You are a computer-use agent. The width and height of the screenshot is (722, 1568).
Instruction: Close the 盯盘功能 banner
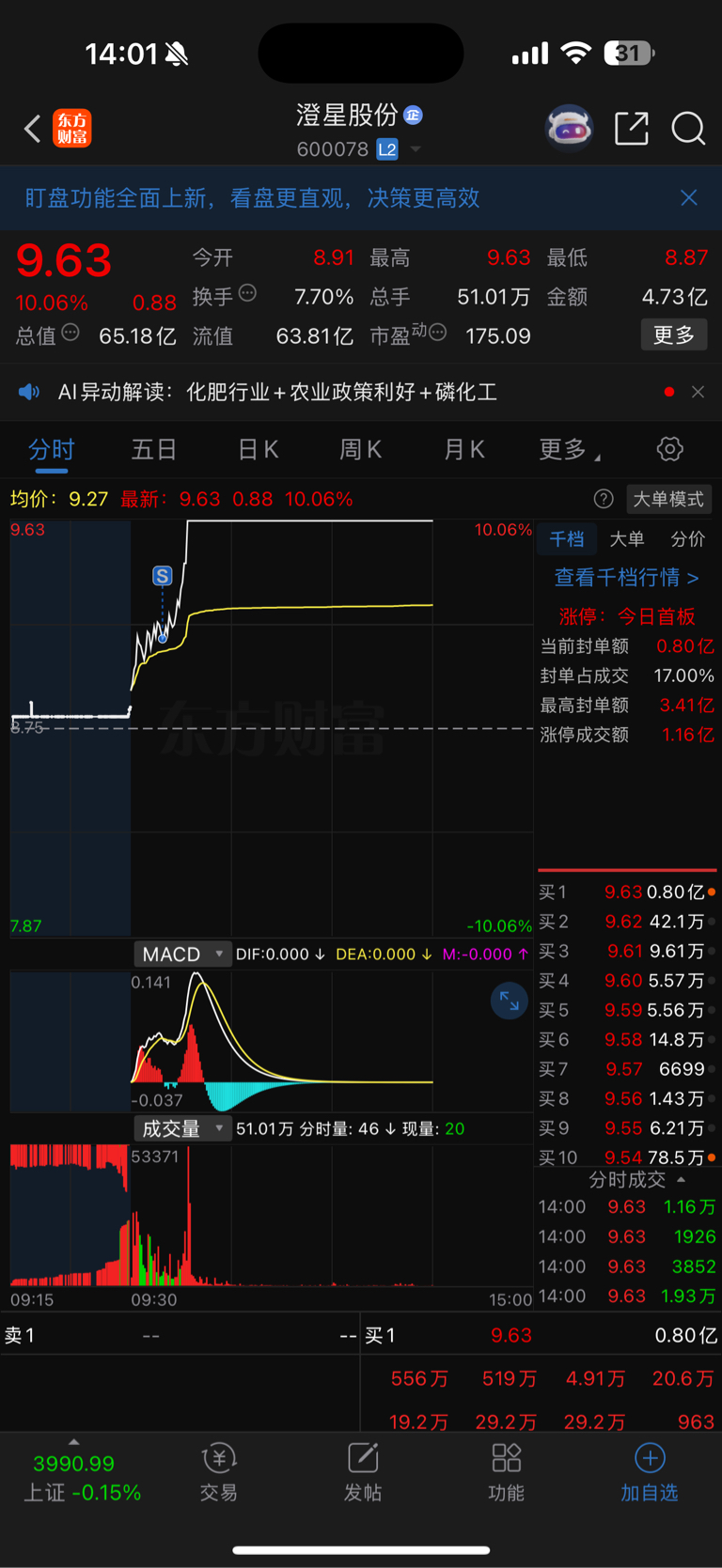(x=689, y=197)
